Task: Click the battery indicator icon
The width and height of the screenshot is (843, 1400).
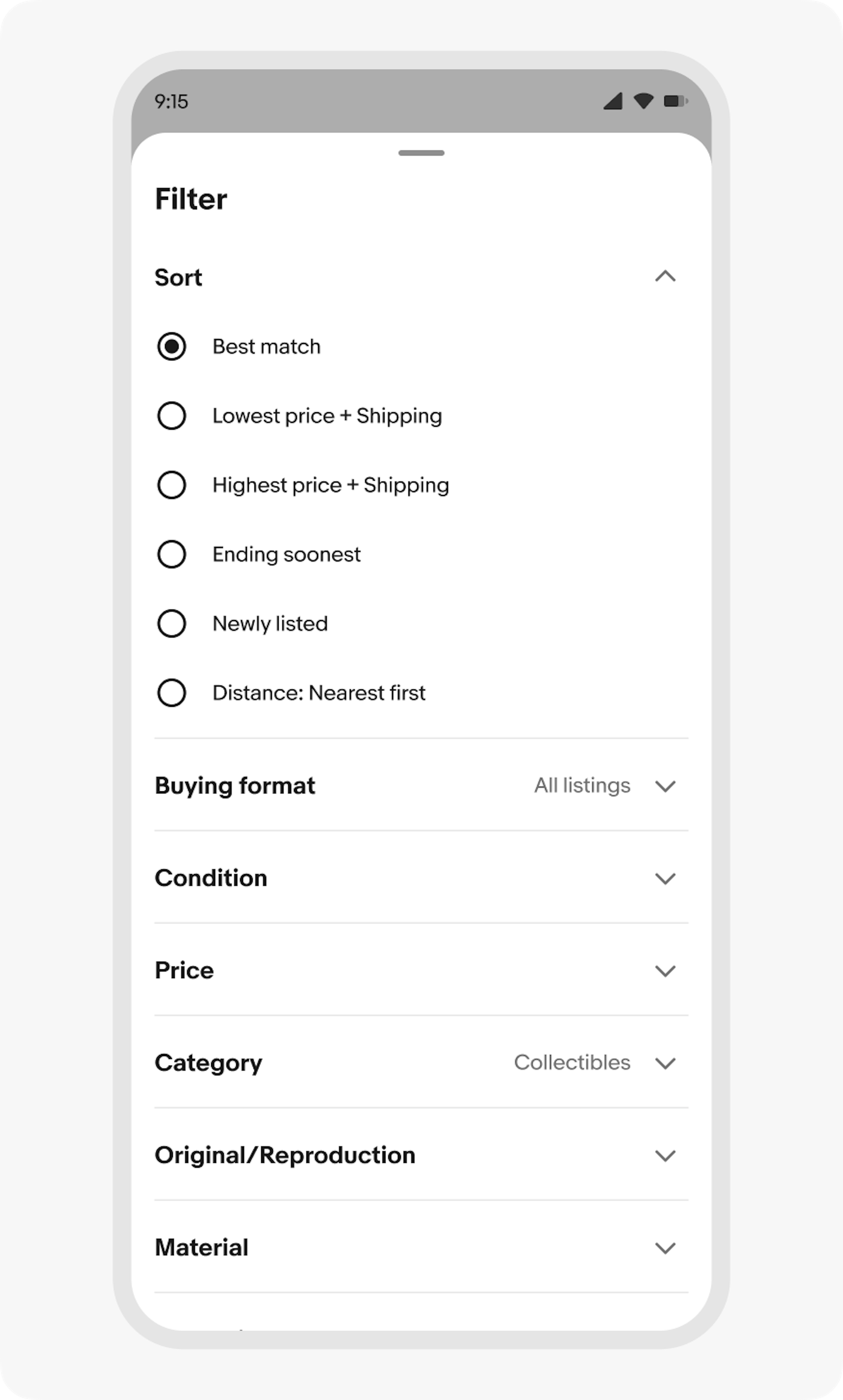Action: pyautogui.click(x=675, y=101)
